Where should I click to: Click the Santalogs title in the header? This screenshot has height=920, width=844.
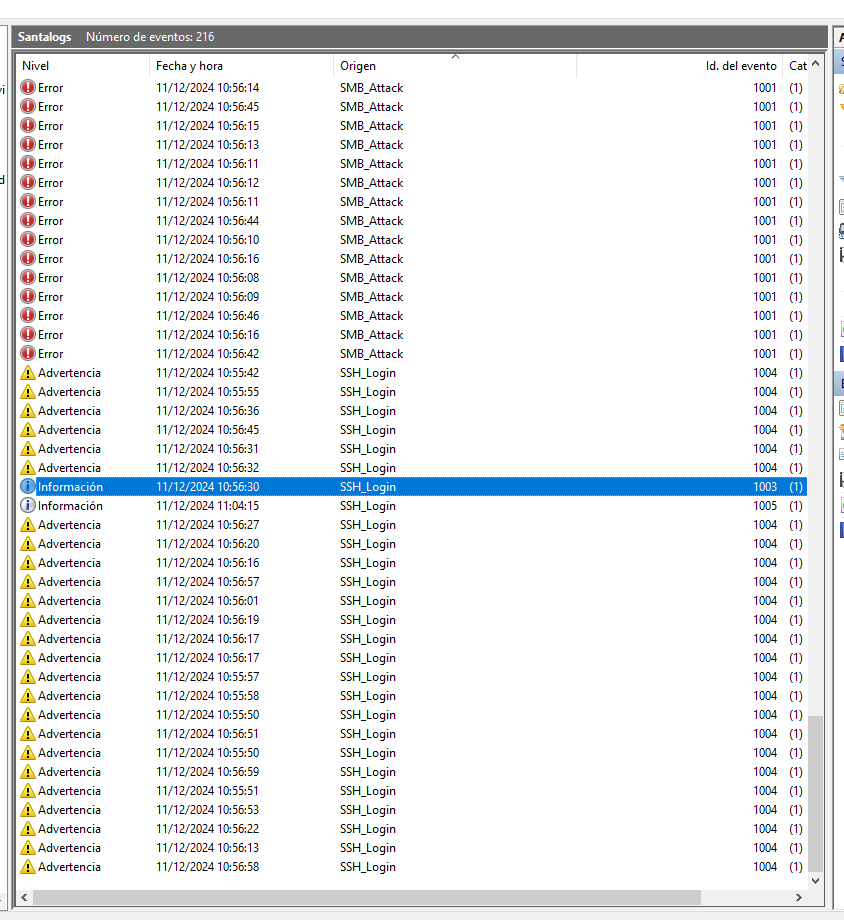click(44, 37)
